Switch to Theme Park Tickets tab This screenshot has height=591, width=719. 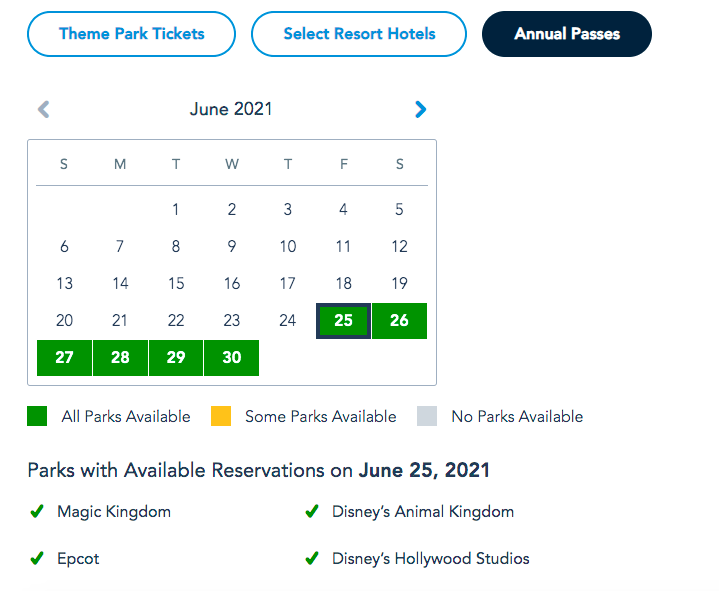pos(132,34)
